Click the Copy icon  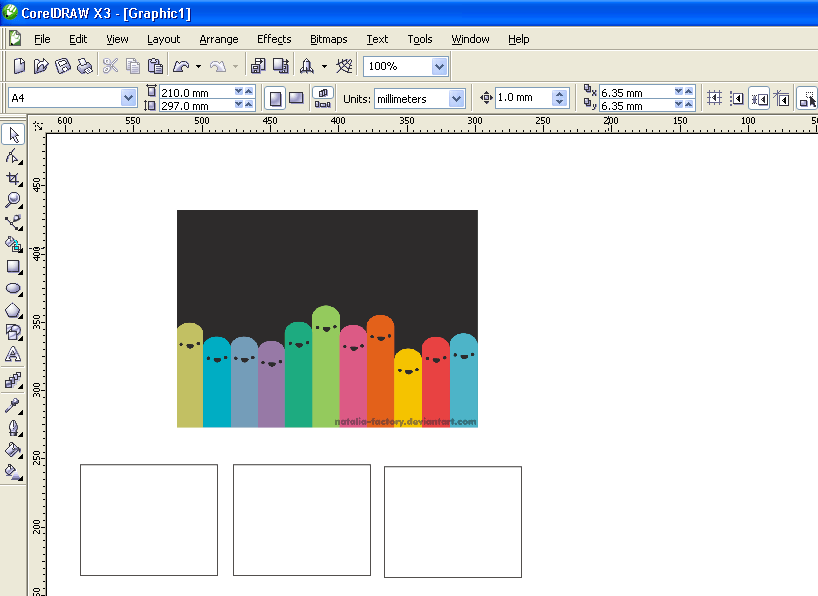tap(133, 66)
